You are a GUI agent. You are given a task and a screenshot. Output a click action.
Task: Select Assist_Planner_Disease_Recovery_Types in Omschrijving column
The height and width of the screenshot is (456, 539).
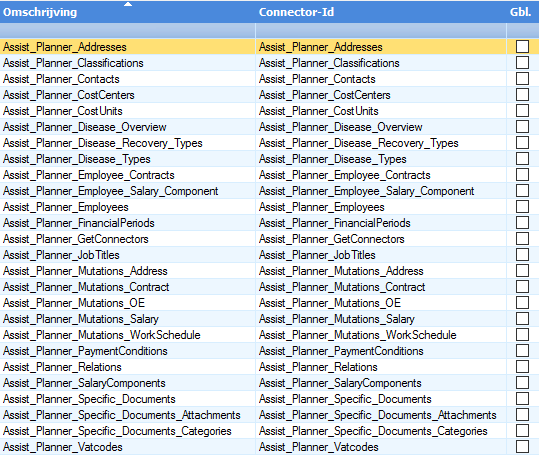[103, 143]
